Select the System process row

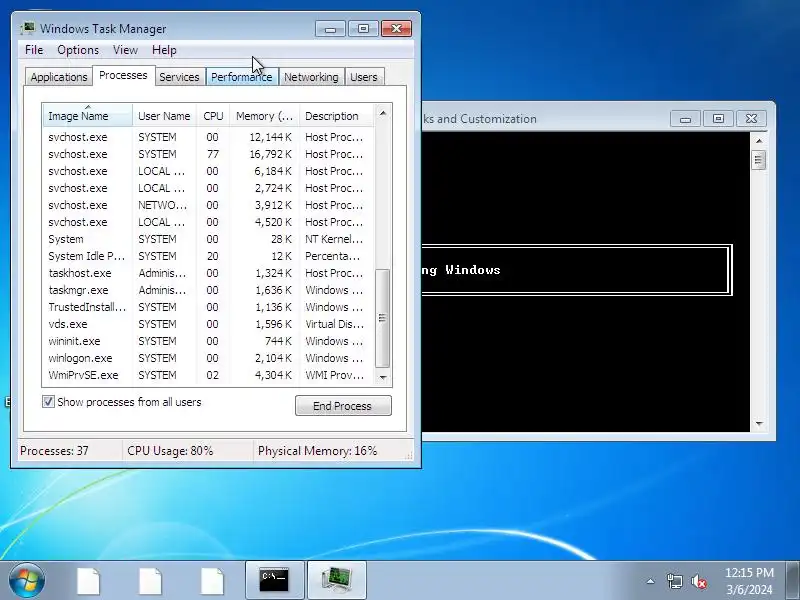[209, 239]
